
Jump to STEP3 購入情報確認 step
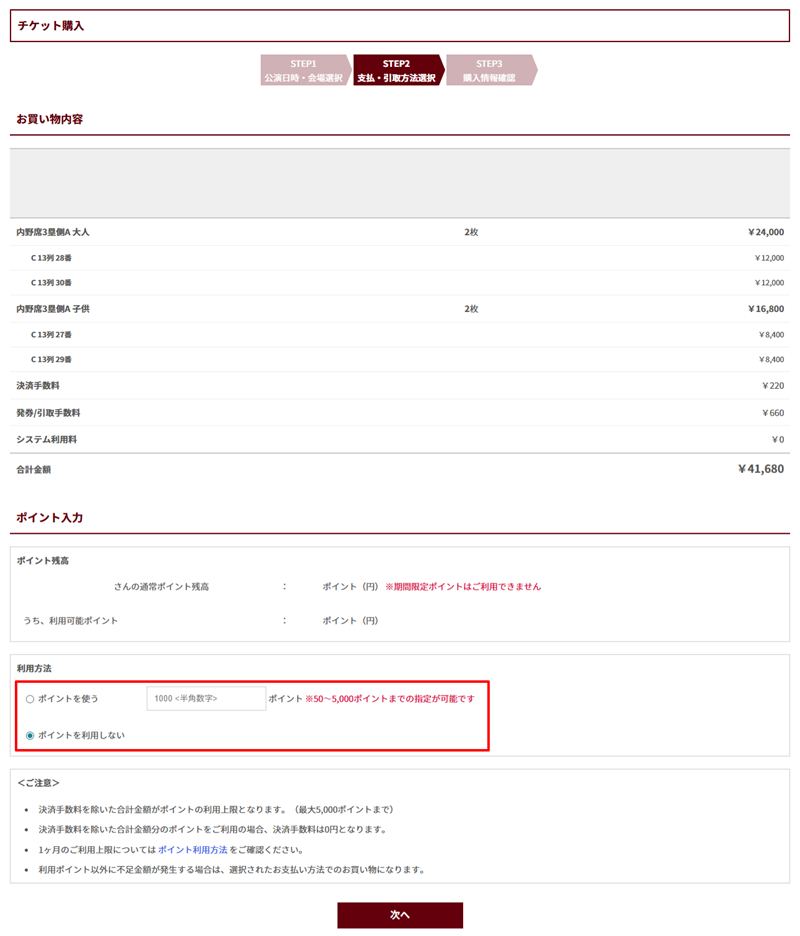coord(489,70)
